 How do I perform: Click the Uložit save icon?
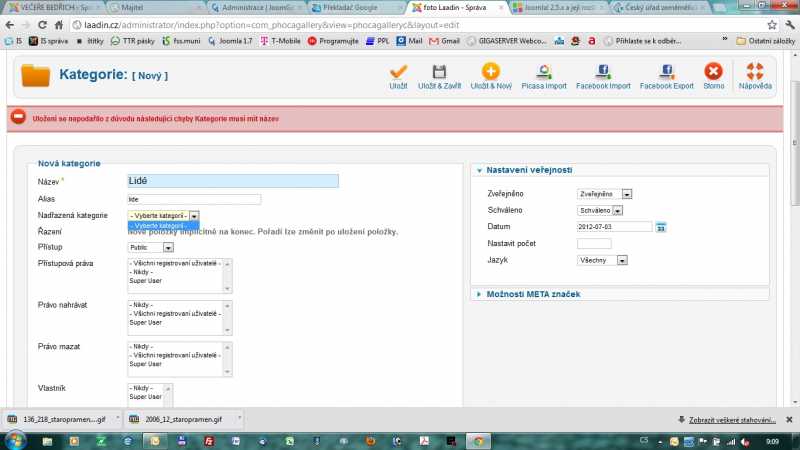click(x=398, y=72)
